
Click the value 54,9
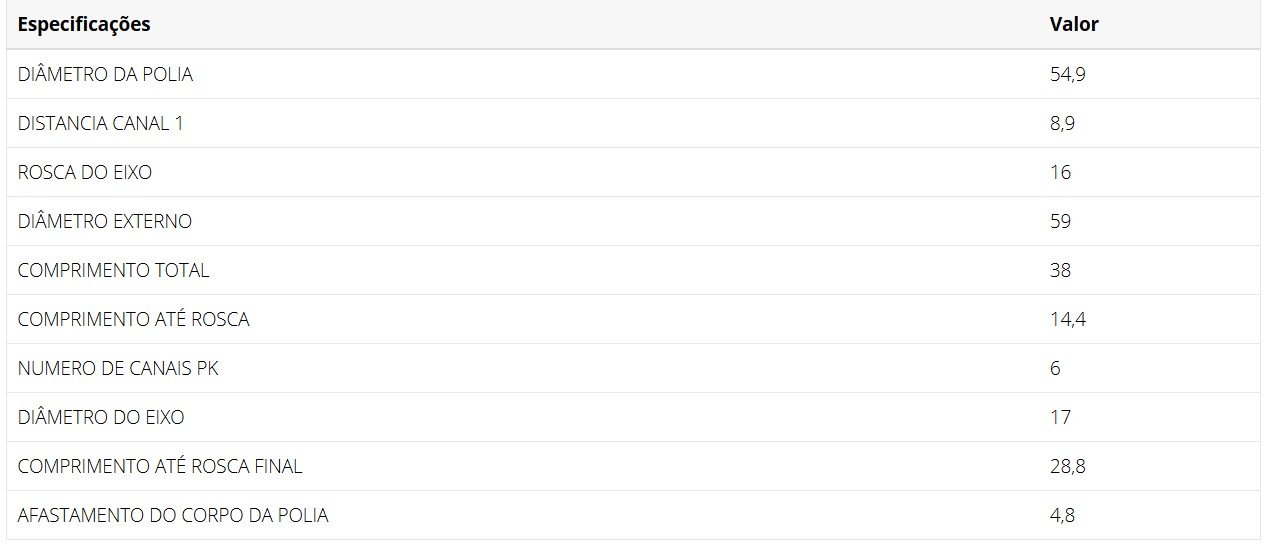[x=1067, y=75]
